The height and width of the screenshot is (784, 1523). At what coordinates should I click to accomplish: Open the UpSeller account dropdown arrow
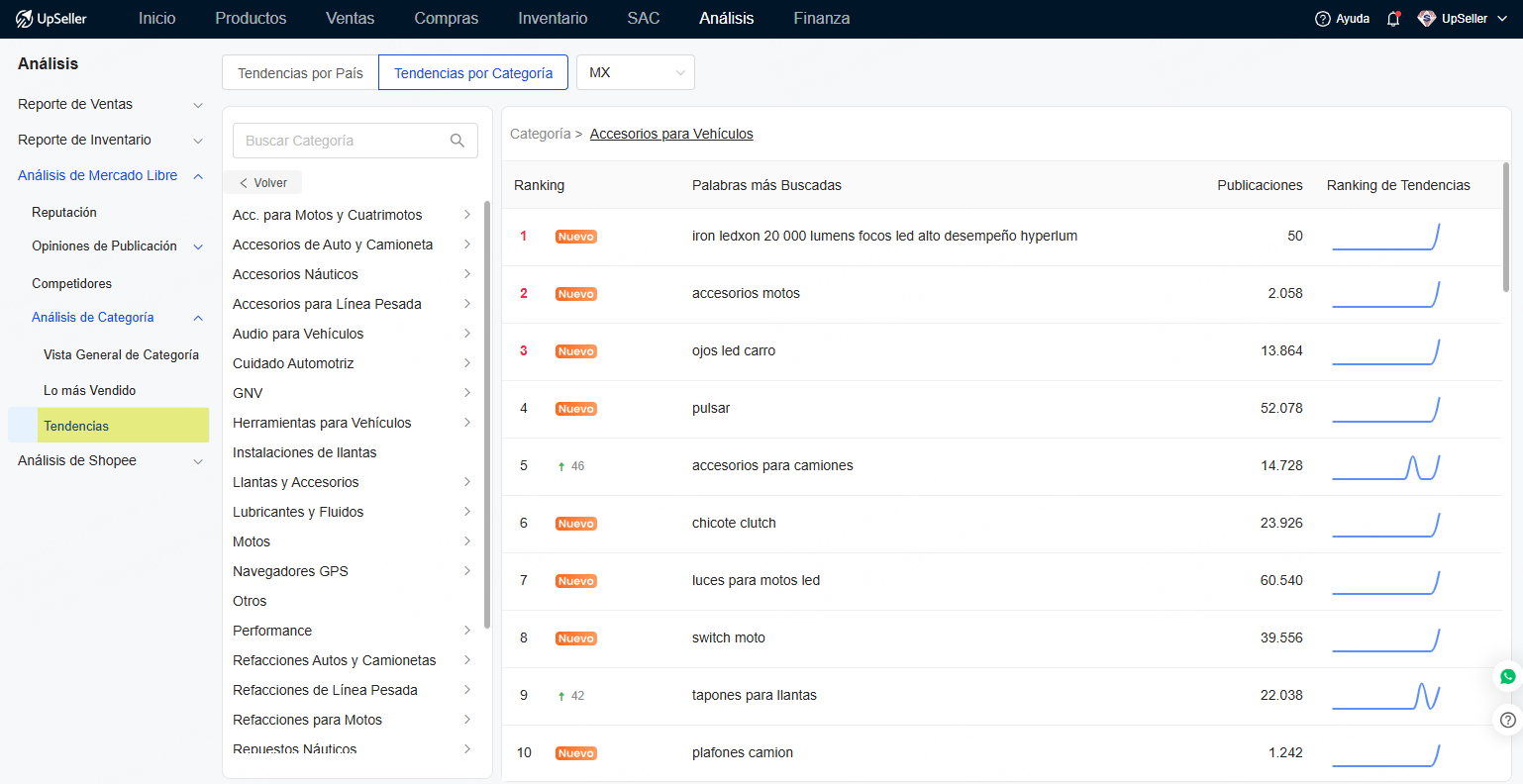[1502, 19]
